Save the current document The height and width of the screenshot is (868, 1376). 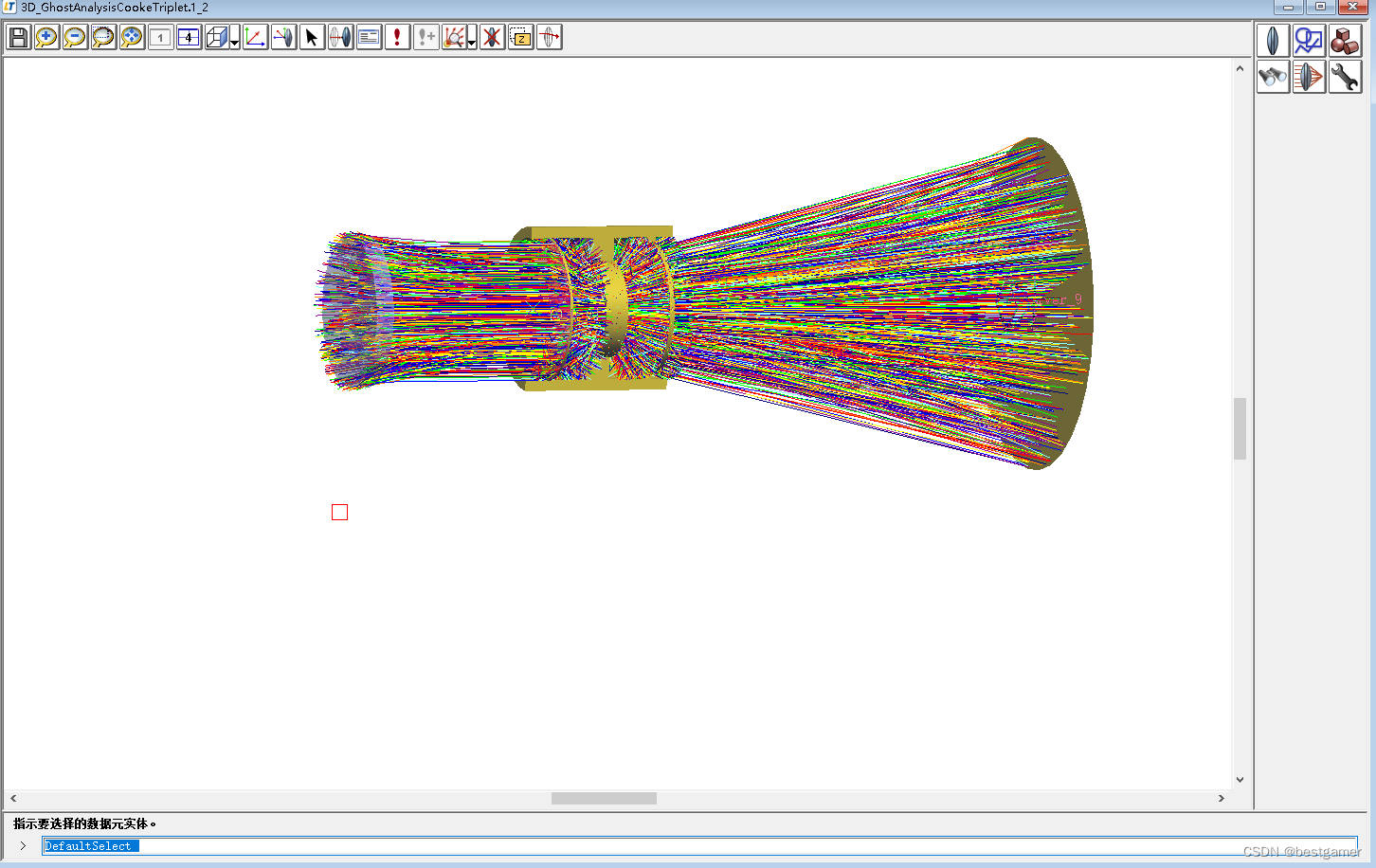coord(17,37)
